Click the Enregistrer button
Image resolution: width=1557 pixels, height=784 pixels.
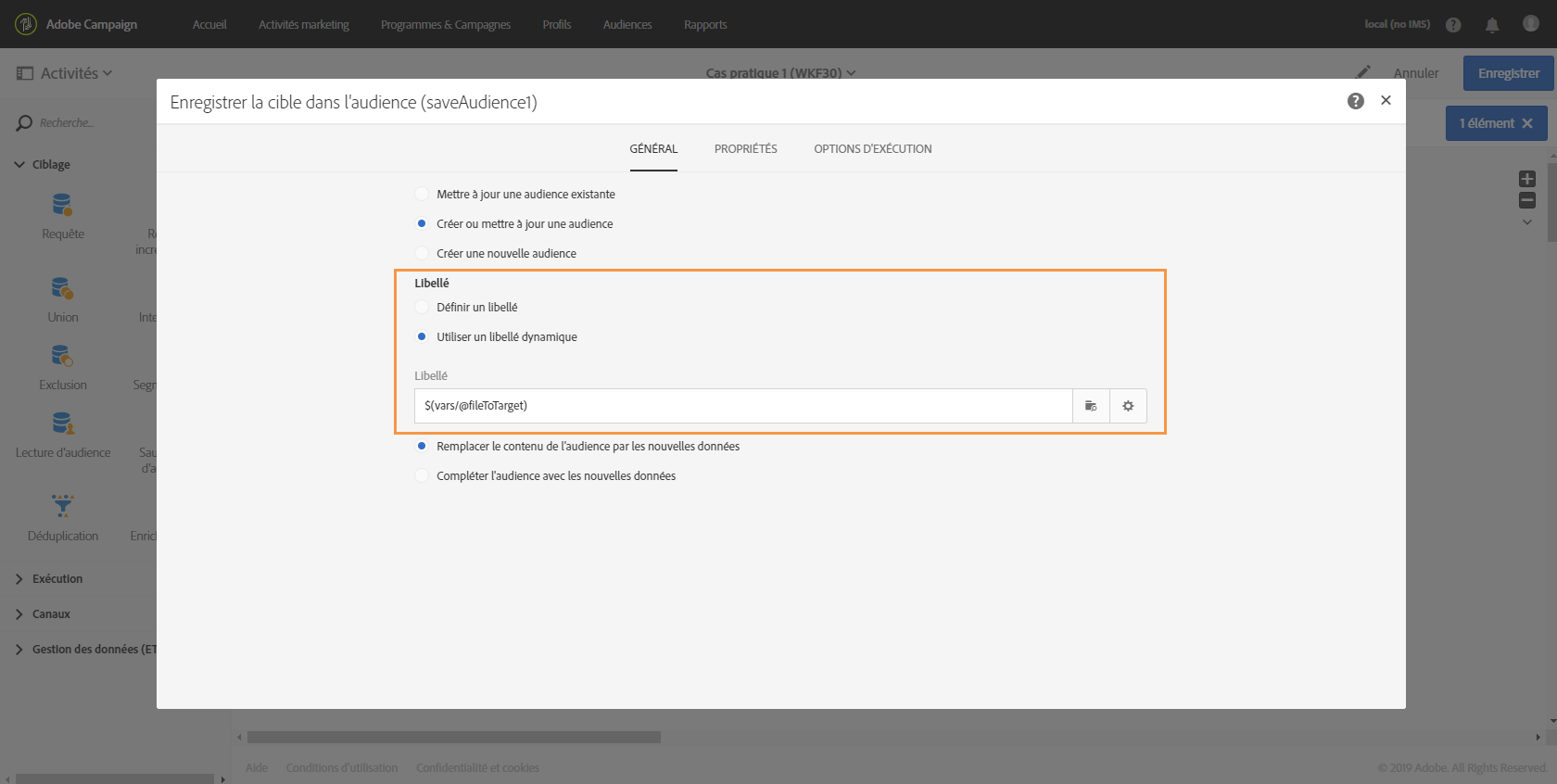click(1509, 73)
